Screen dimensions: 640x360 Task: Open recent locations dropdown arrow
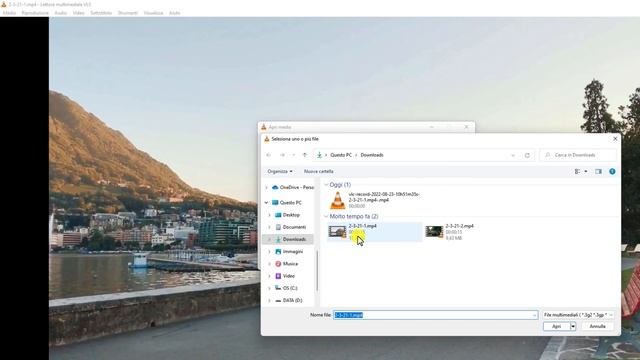point(293,155)
